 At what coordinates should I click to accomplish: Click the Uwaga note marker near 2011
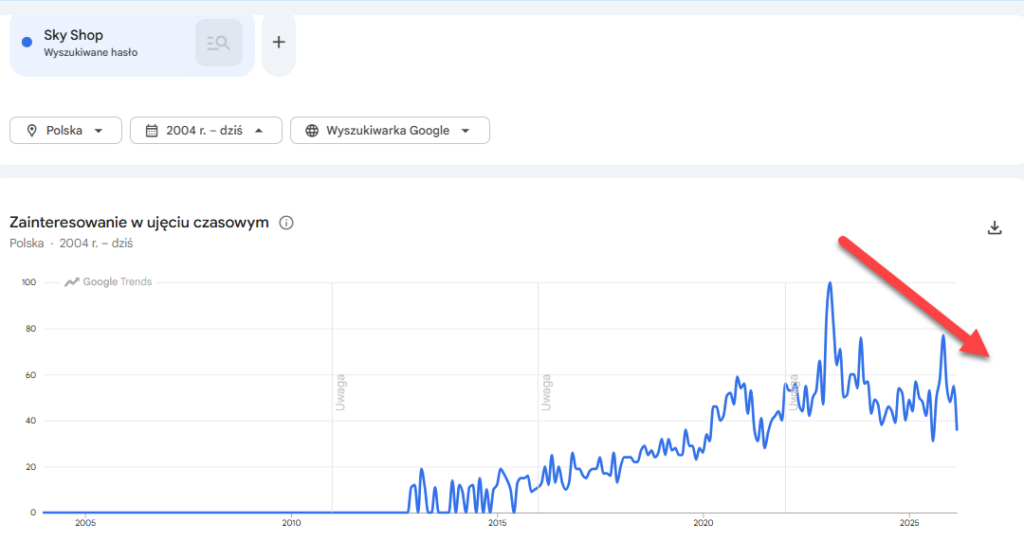341,392
